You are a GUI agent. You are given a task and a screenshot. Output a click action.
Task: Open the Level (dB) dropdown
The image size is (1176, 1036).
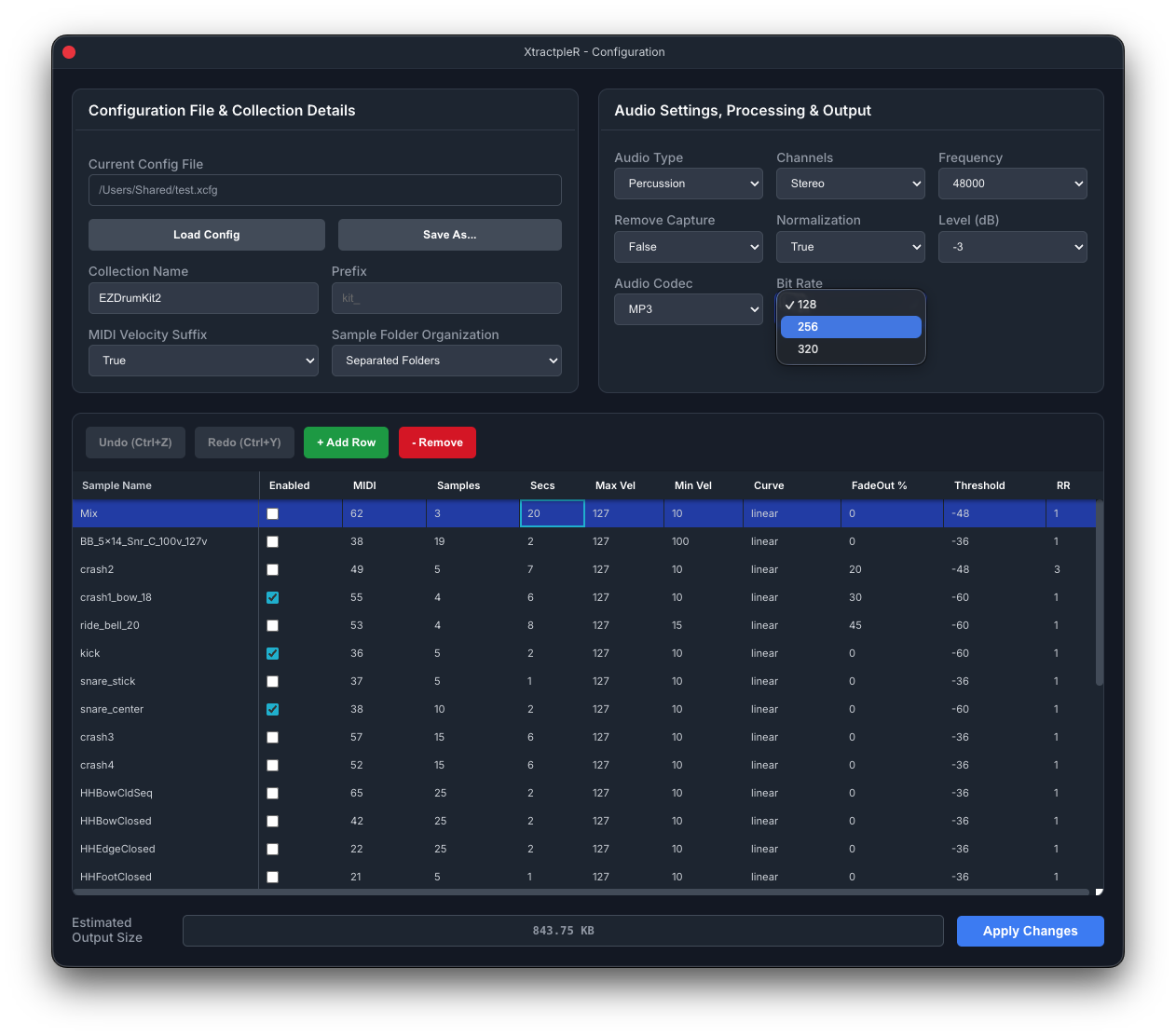click(x=1012, y=247)
